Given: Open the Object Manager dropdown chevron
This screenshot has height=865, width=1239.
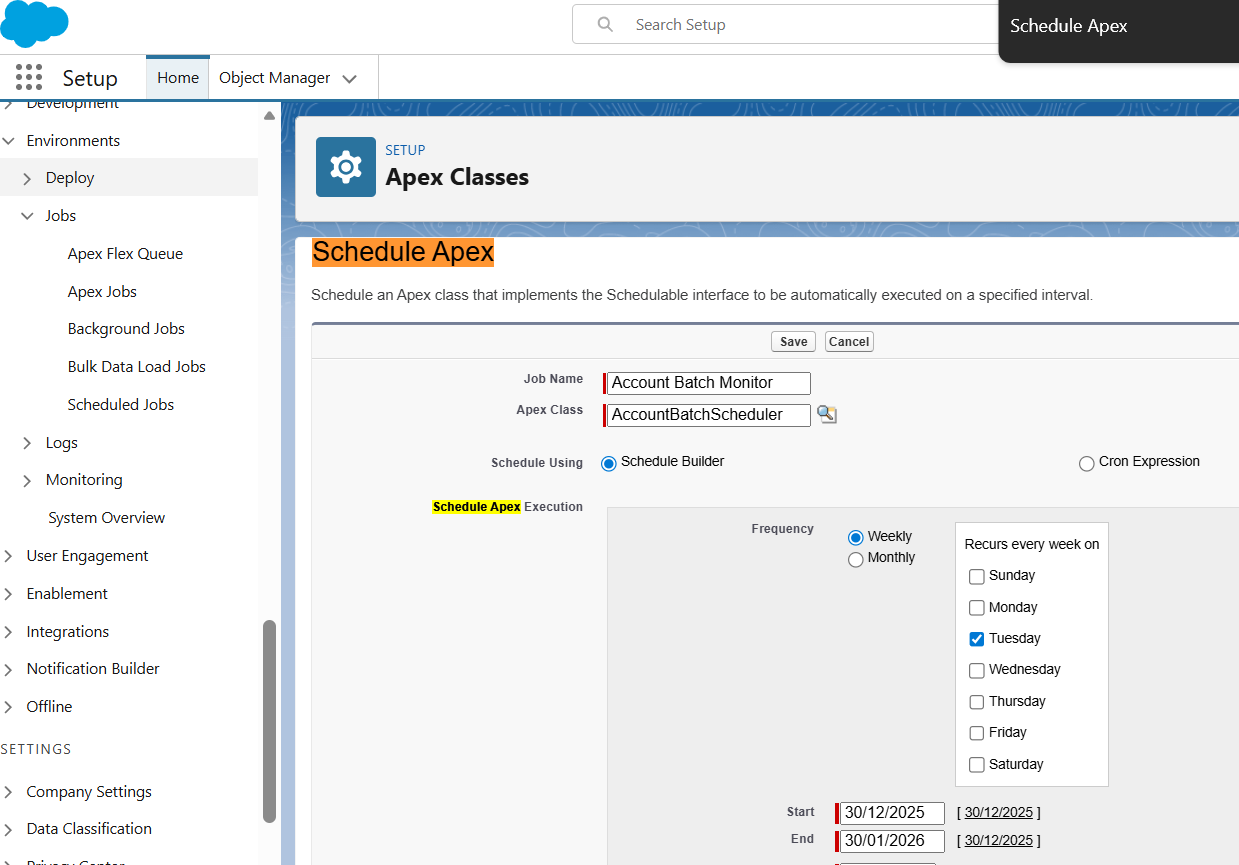Looking at the screenshot, I should [349, 79].
